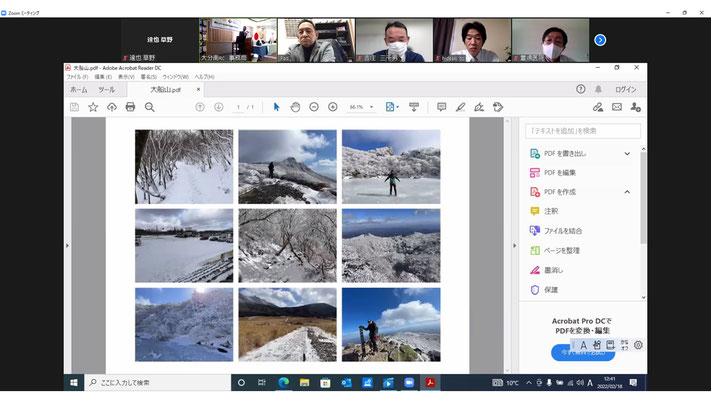711x400 pixels.
Task: Select the person on frozen pond photo
Action: 391,167
